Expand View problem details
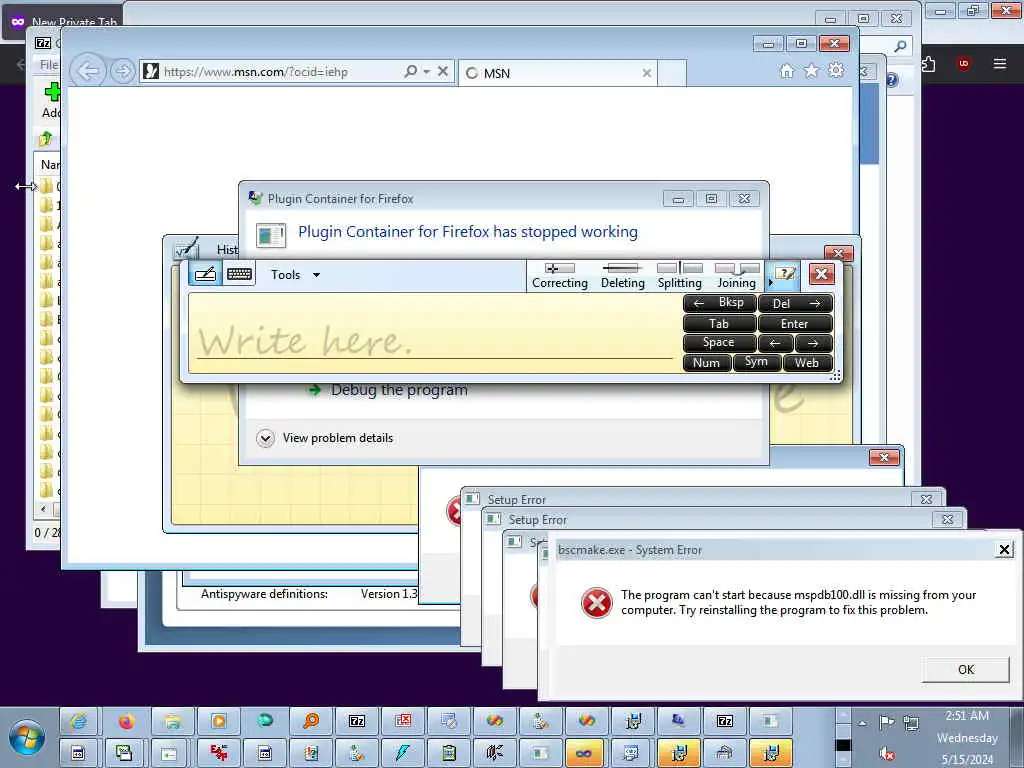1024x768 pixels. [325, 438]
